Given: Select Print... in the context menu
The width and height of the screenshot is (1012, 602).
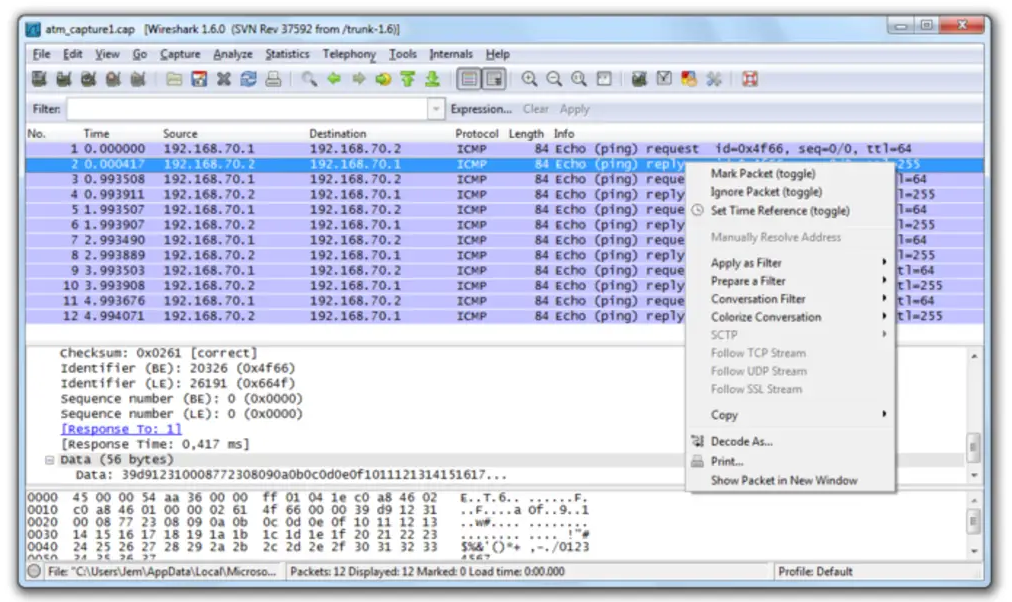Looking at the screenshot, I should pyautogui.click(x=727, y=461).
